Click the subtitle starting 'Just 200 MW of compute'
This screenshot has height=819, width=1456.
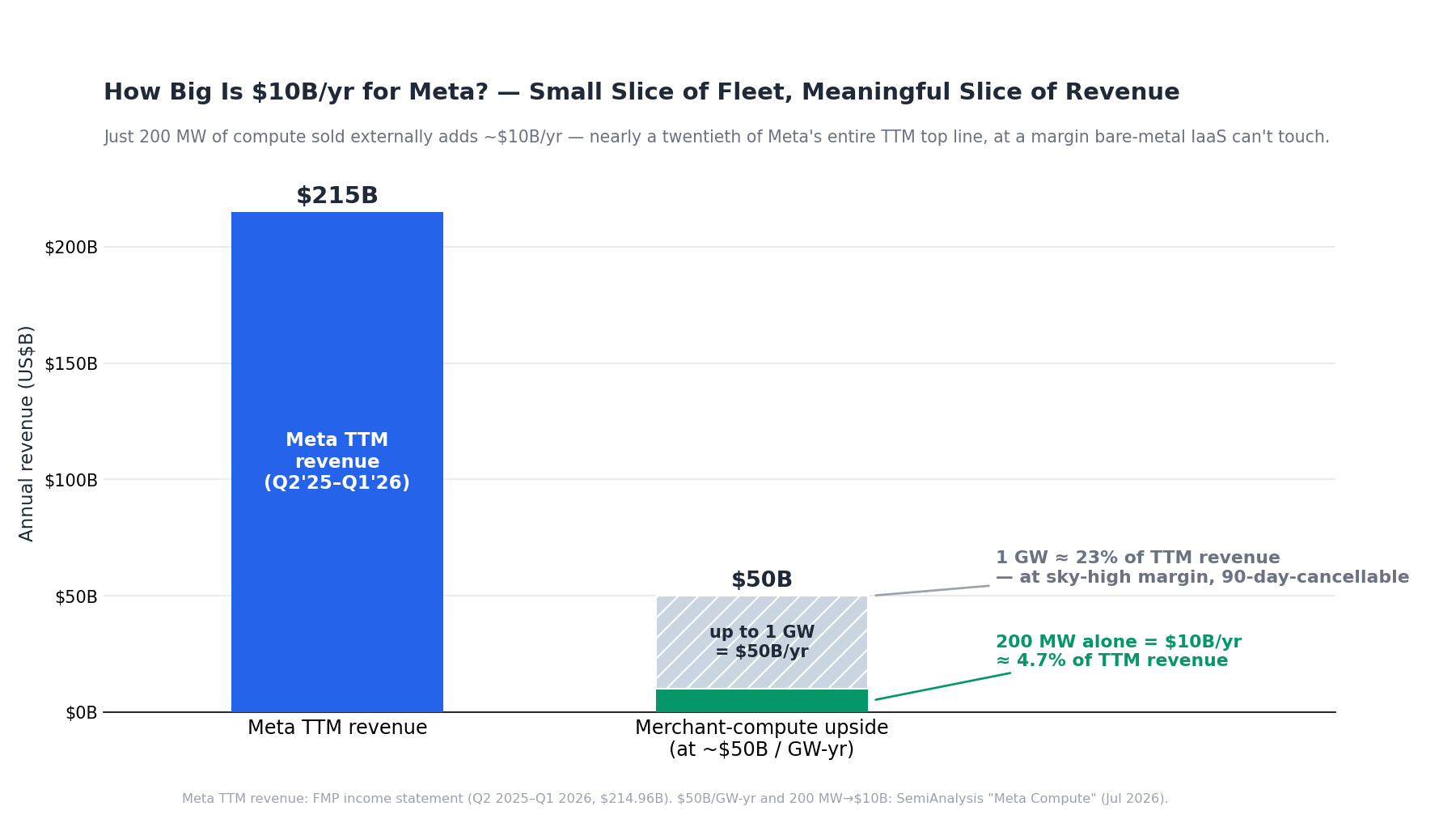tap(717, 137)
